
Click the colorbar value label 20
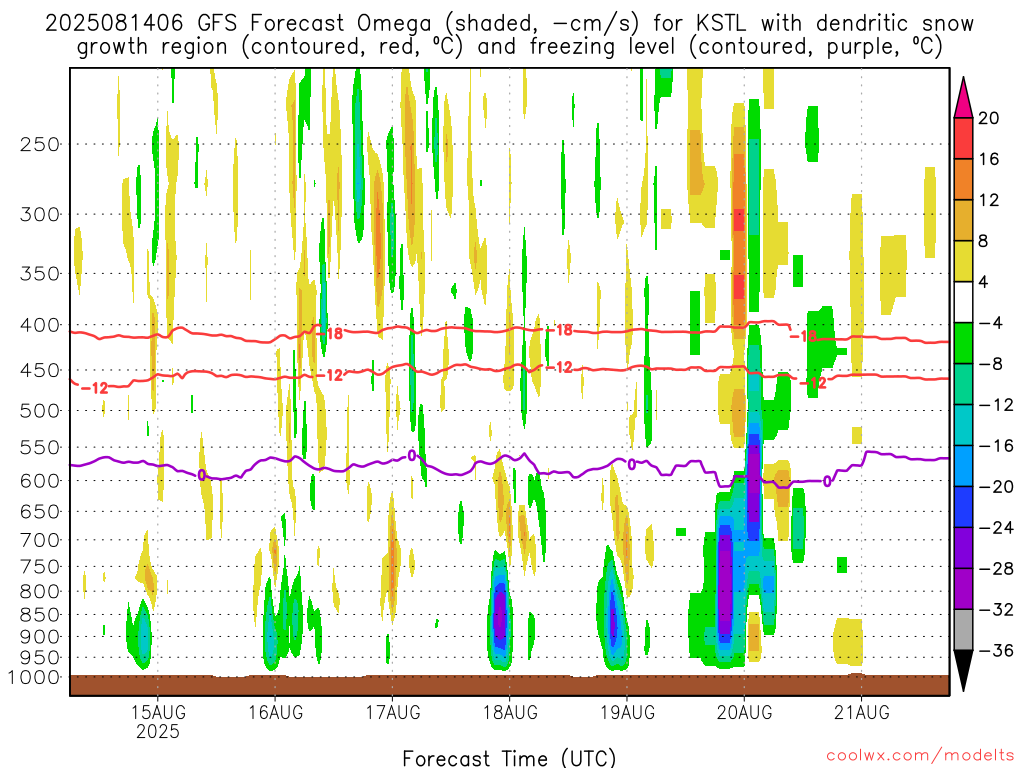pyautogui.click(x=989, y=118)
